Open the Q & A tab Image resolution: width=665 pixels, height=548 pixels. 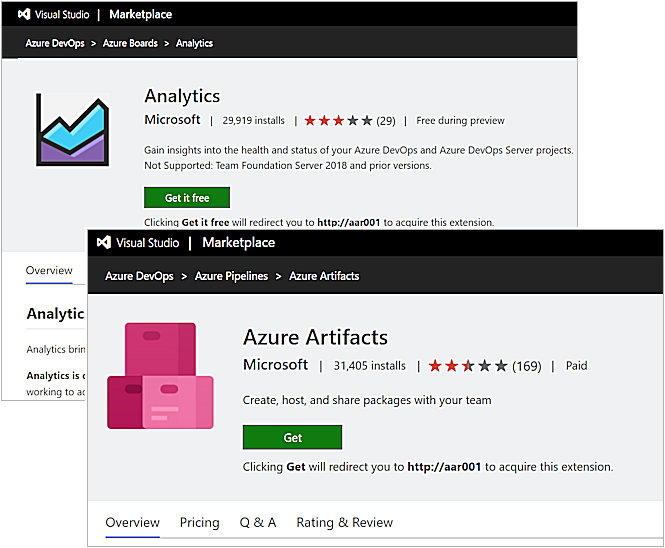click(x=258, y=523)
